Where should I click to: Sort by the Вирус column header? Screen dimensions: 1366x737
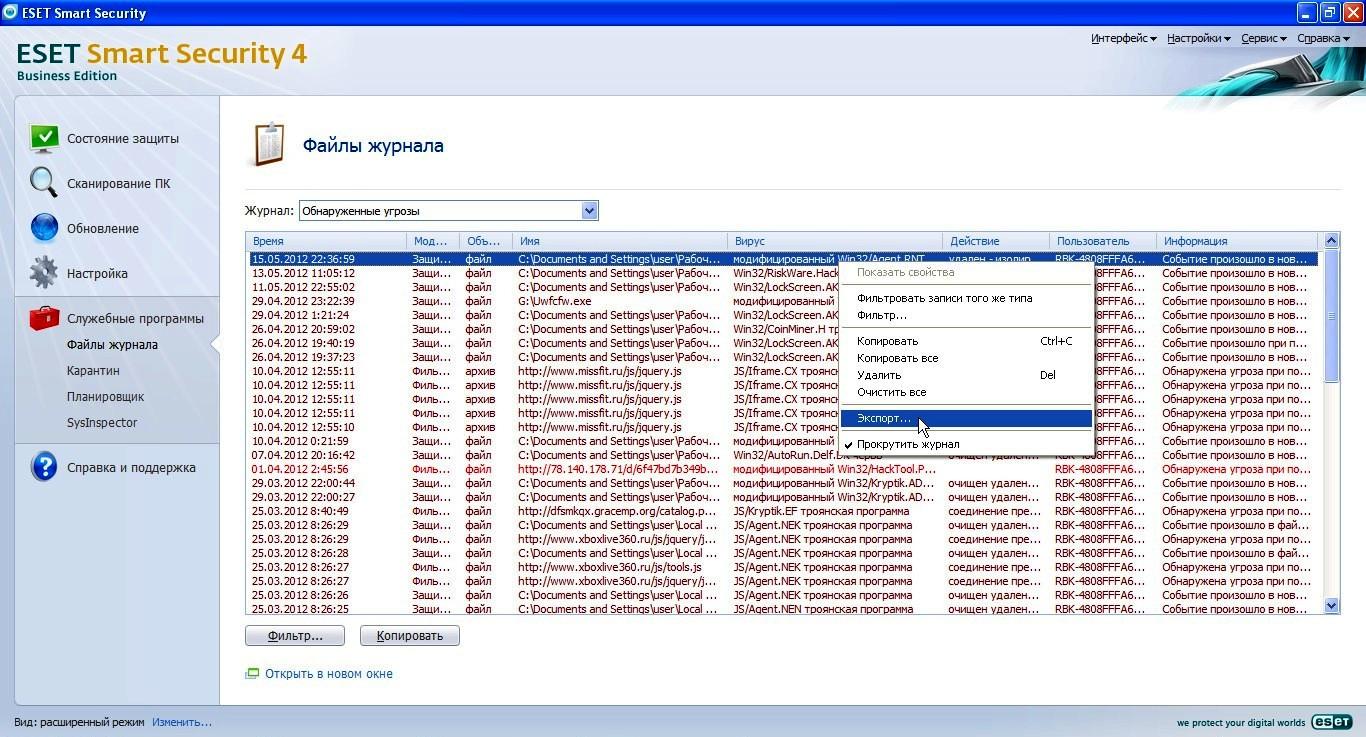835,241
